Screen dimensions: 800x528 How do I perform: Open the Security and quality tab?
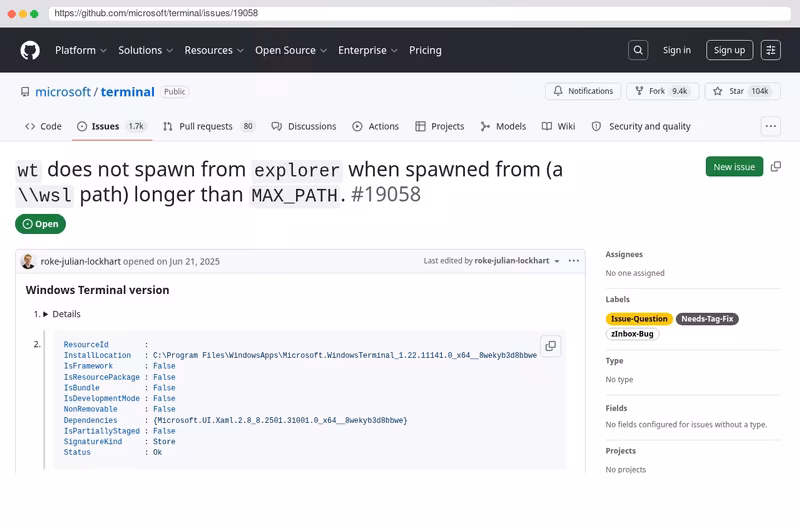tap(641, 127)
